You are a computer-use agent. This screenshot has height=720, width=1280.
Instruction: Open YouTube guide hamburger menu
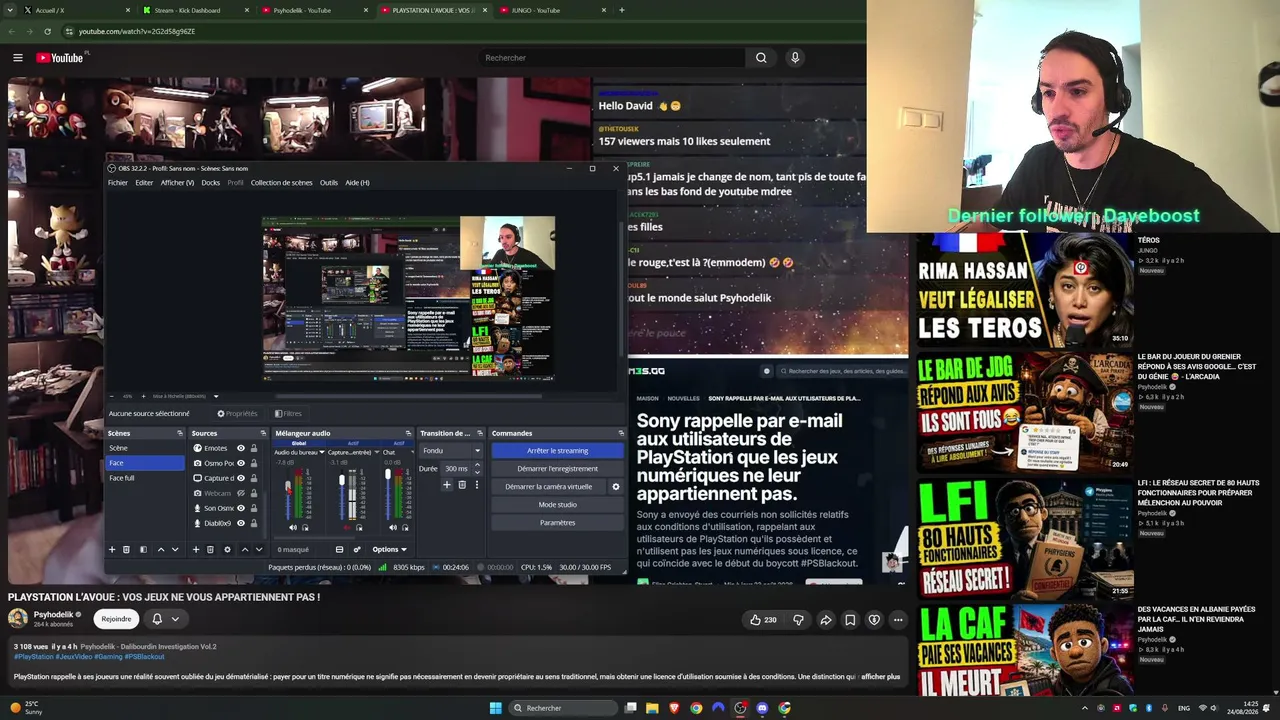[x=17, y=58]
